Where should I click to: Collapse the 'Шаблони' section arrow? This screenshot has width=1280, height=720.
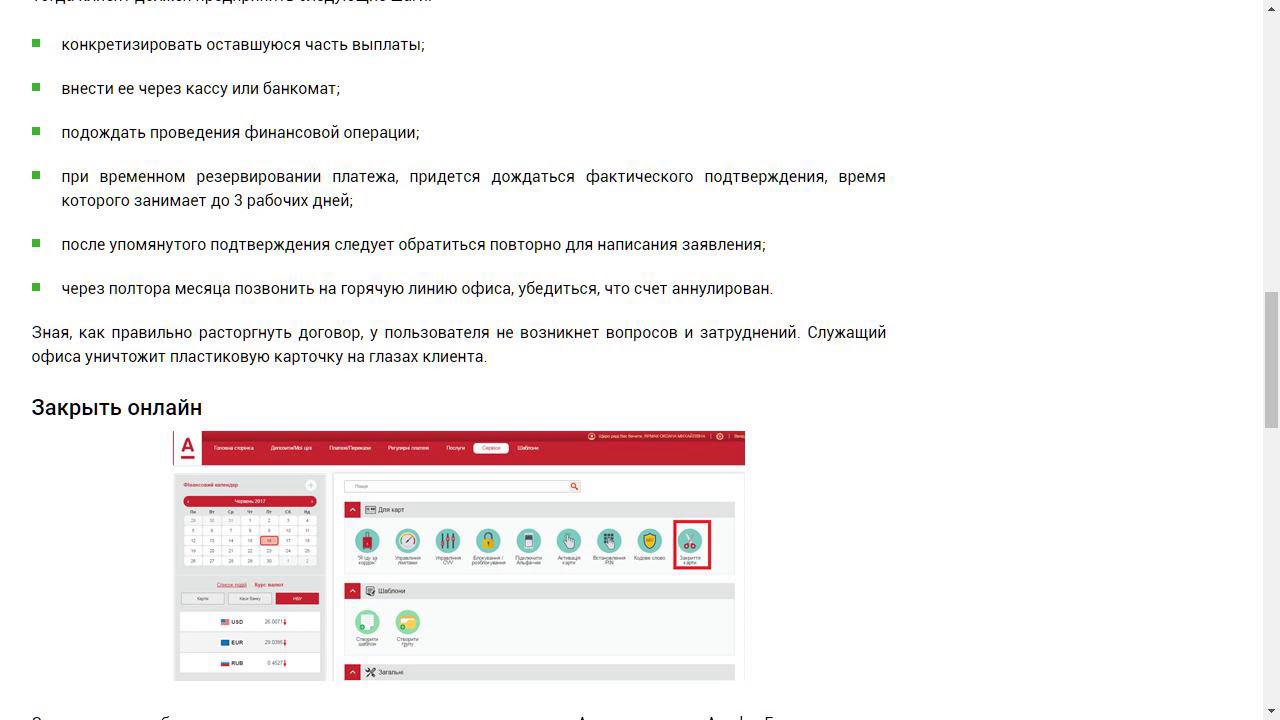click(352, 591)
